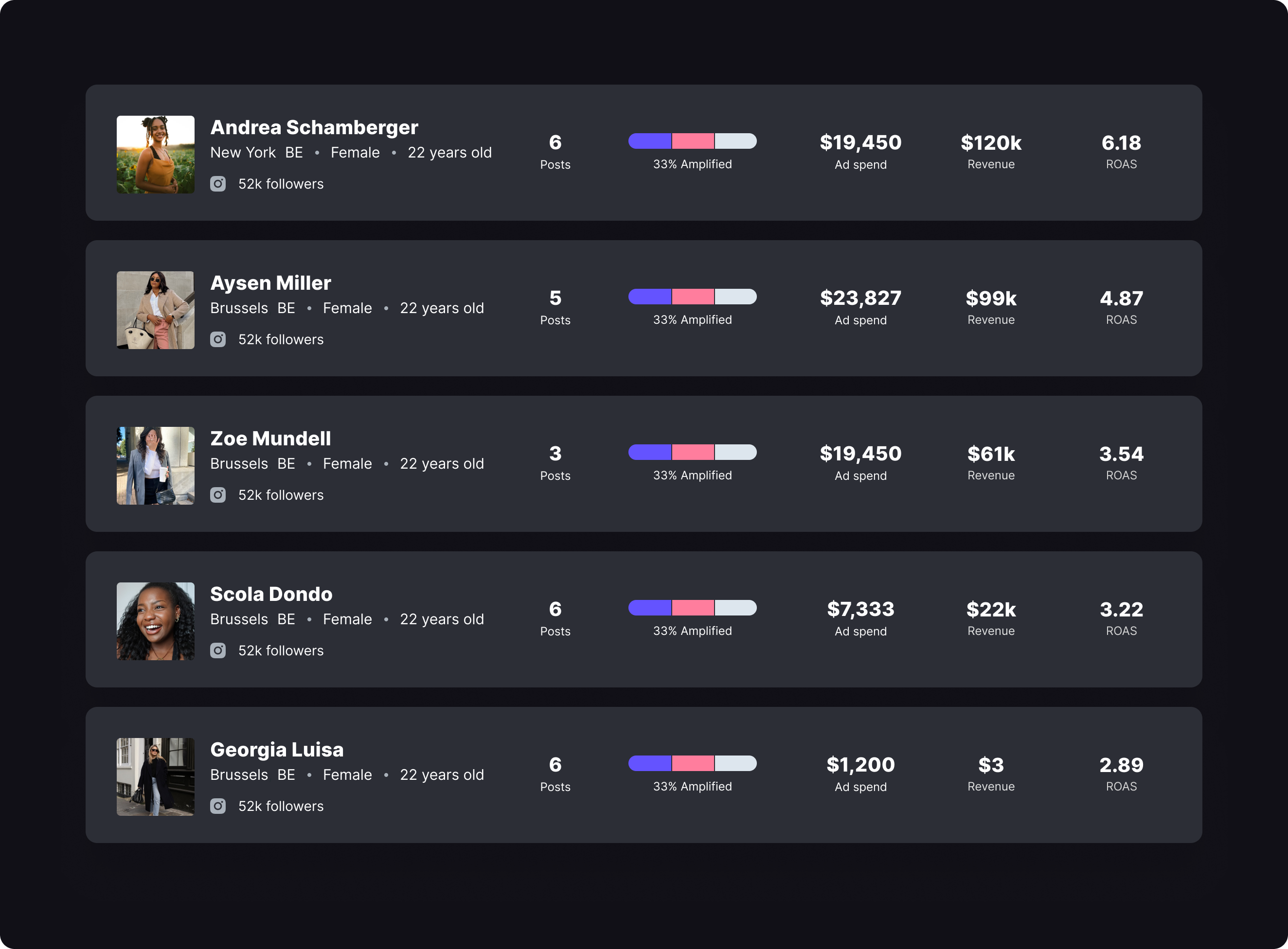The image size is (1288, 949).
Task: Click the 6.18 ROAS value
Action: tap(1121, 143)
